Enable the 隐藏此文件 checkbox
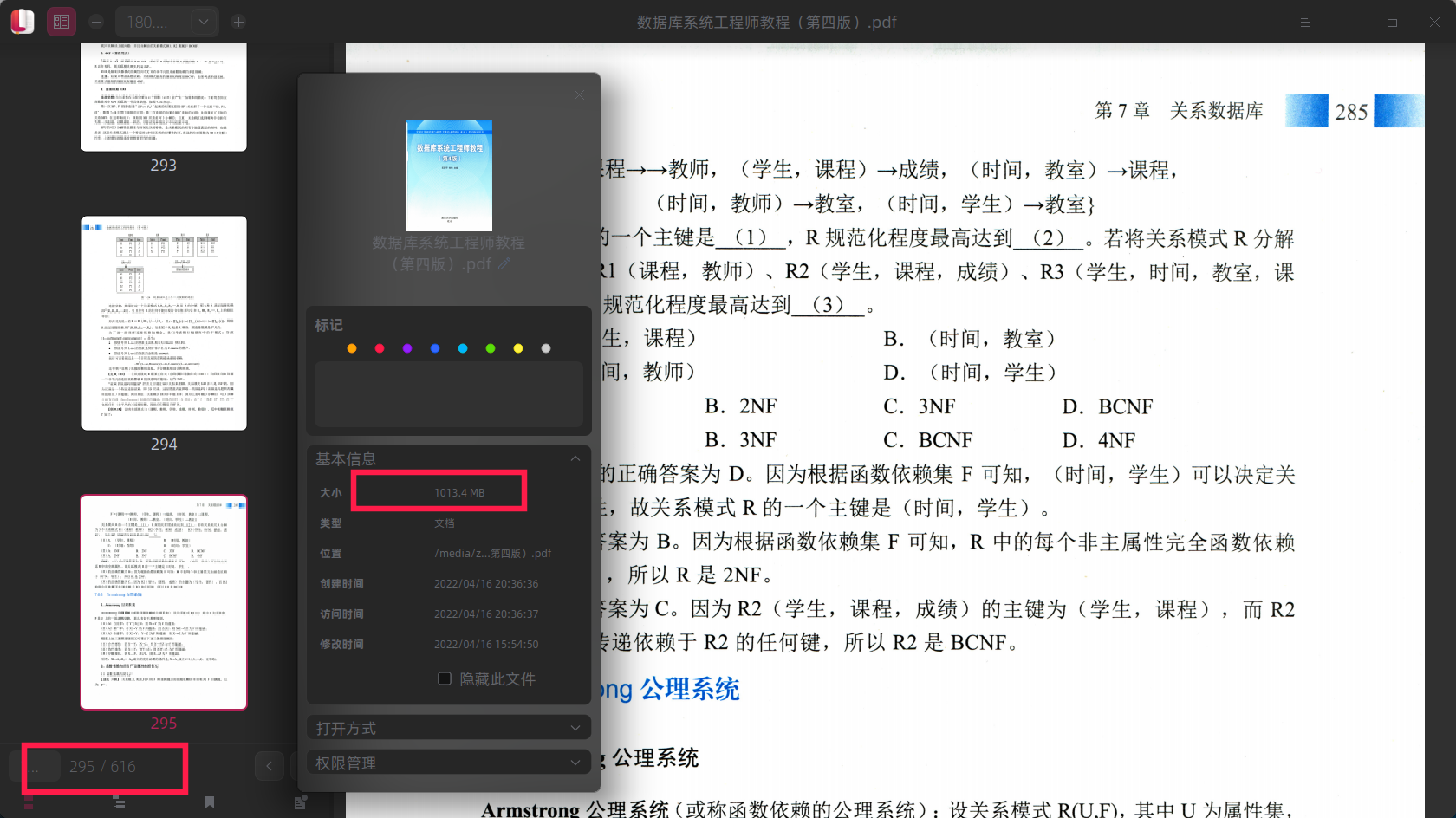Viewport: 1456px width, 818px height. [x=445, y=678]
